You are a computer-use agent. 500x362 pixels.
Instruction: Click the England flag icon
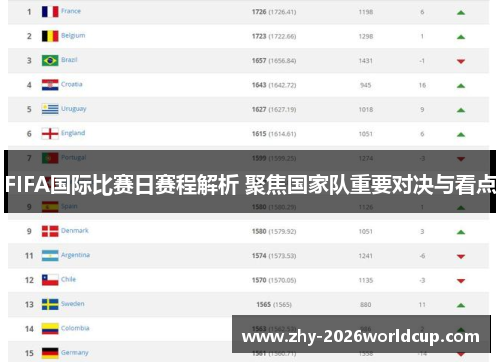(50, 134)
